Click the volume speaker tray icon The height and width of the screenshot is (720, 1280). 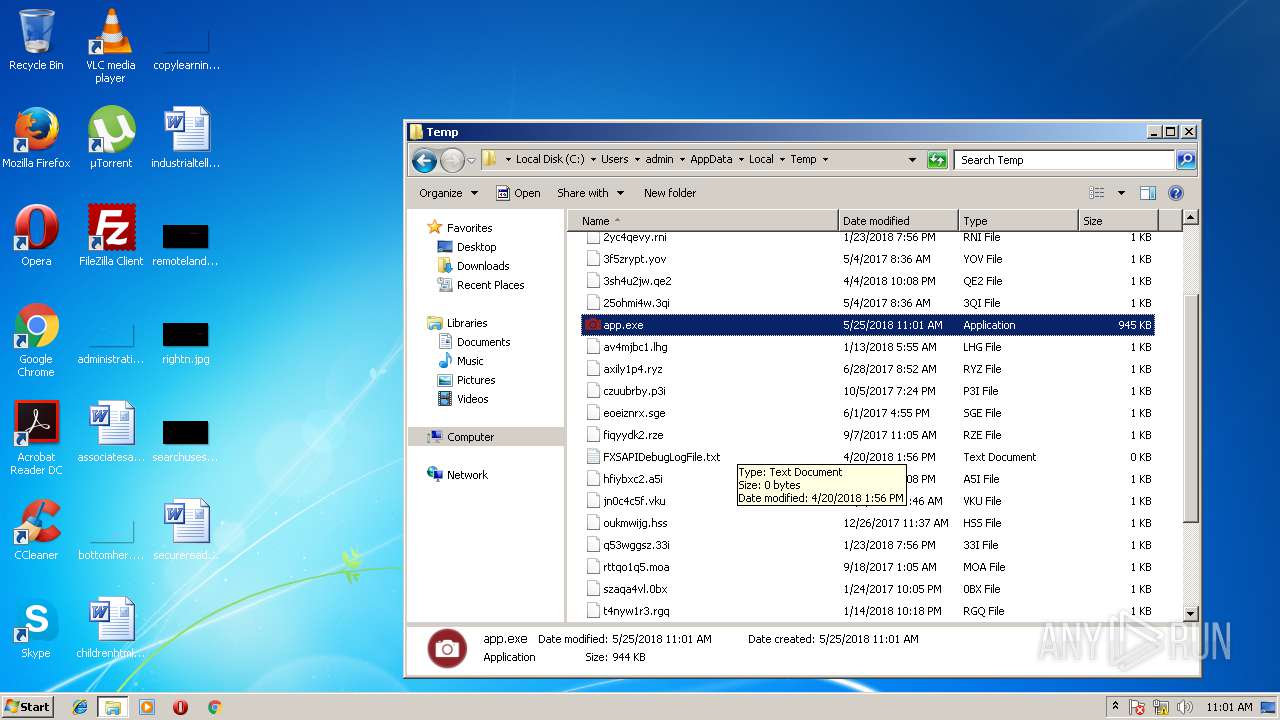coord(1184,707)
